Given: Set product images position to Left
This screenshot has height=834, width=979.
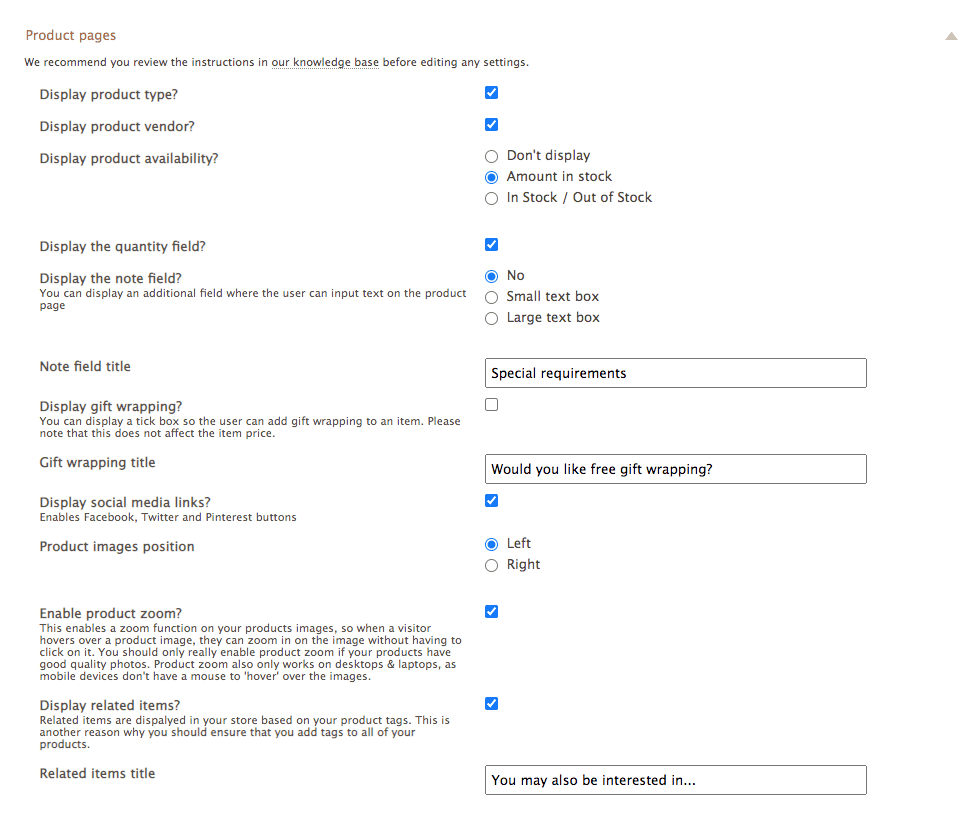Looking at the screenshot, I should pos(491,544).
